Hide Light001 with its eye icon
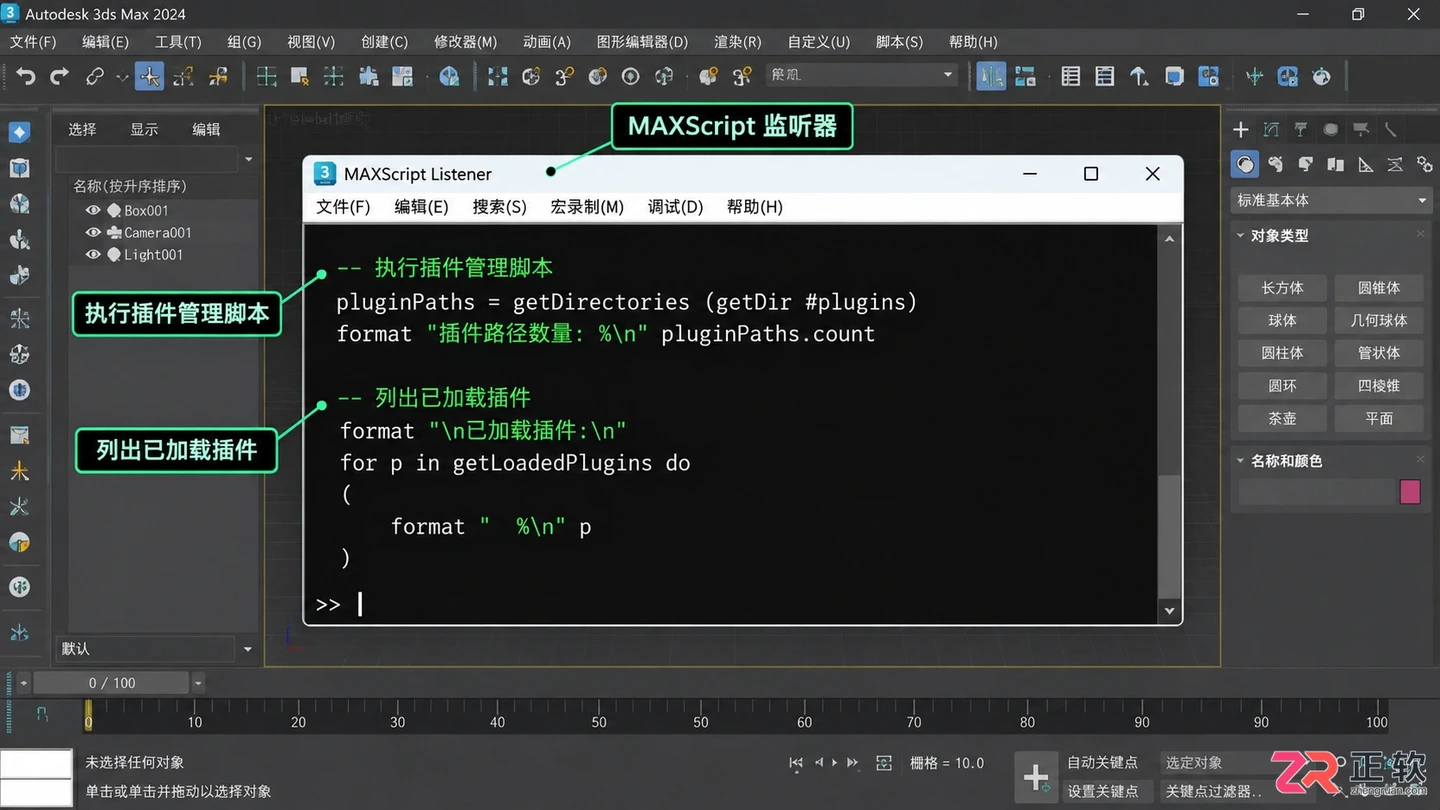Screen dimensions: 1440x810 pyautogui.click(x=93, y=254)
